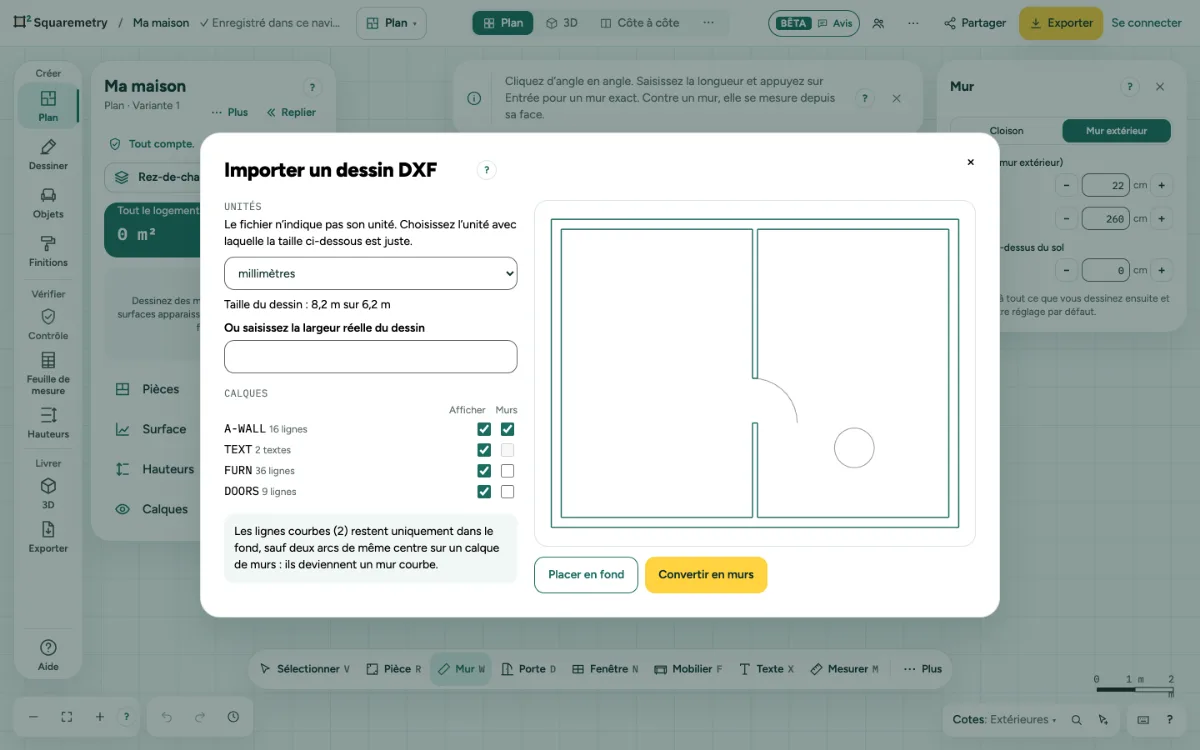Open the Cotes: Extérieures dropdown
Screen dimensions: 1200x750
(x=1004, y=719)
